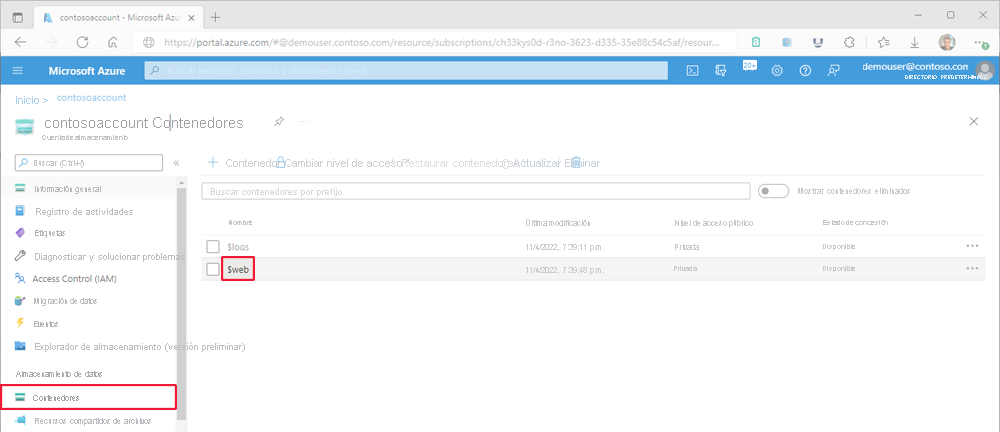
Task: Click the Buscar (Ctrl+/) menu search box
Action: click(x=89, y=163)
